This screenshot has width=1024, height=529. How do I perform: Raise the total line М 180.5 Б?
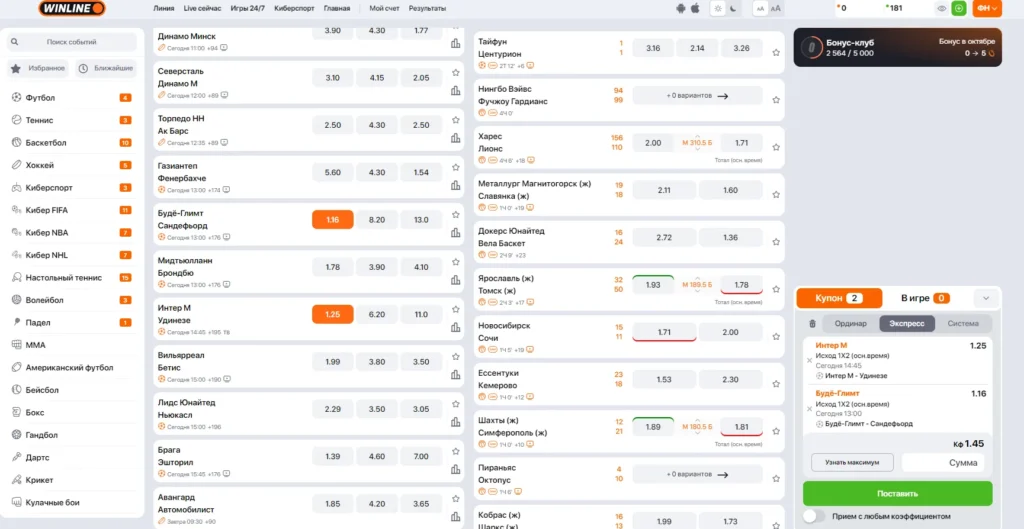(697, 420)
